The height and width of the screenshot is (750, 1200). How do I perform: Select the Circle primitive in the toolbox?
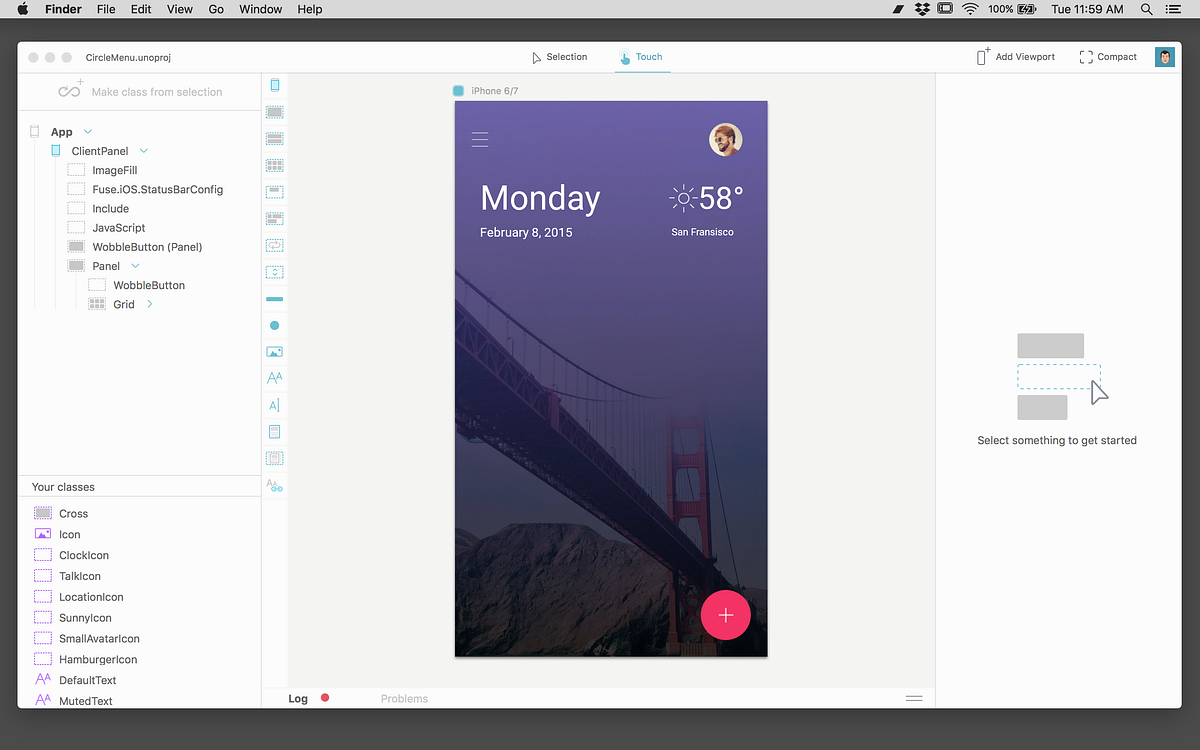click(x=274, y=325)
